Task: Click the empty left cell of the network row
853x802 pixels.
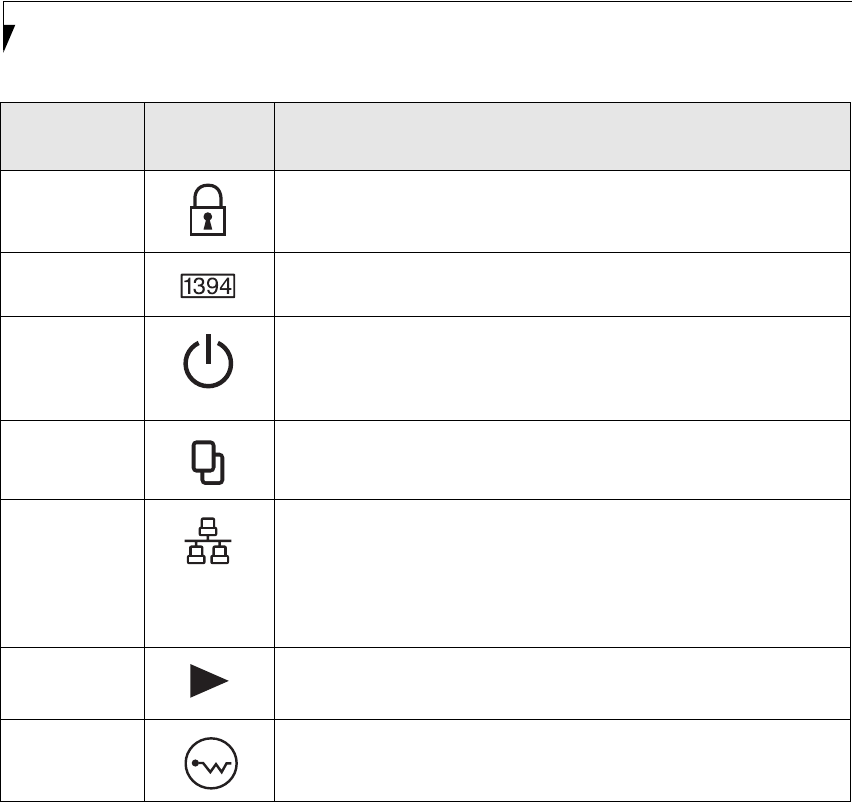Action: (72, 573)
